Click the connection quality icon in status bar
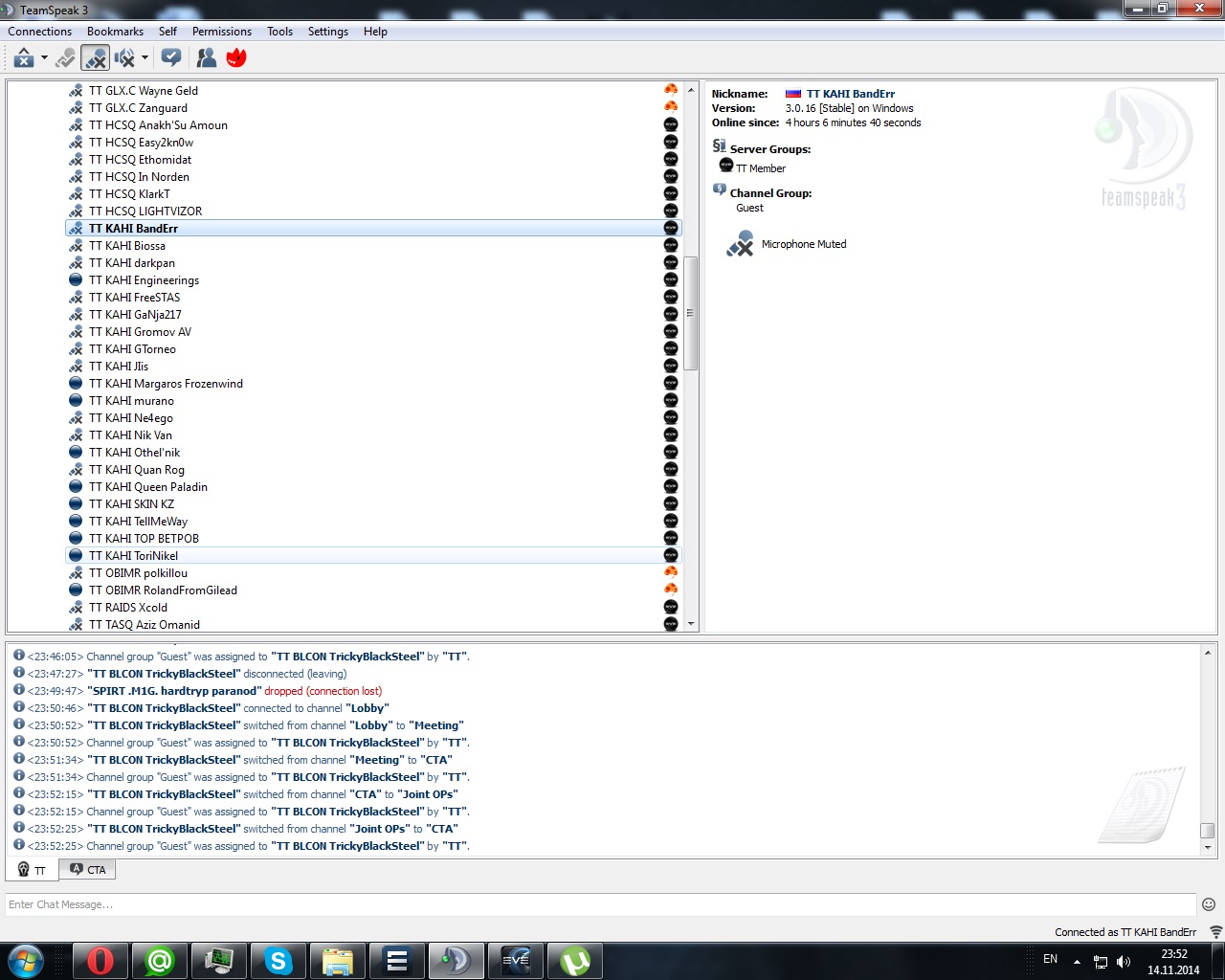The height and width of the screenshot is (980, 1225). (1215, 932)
